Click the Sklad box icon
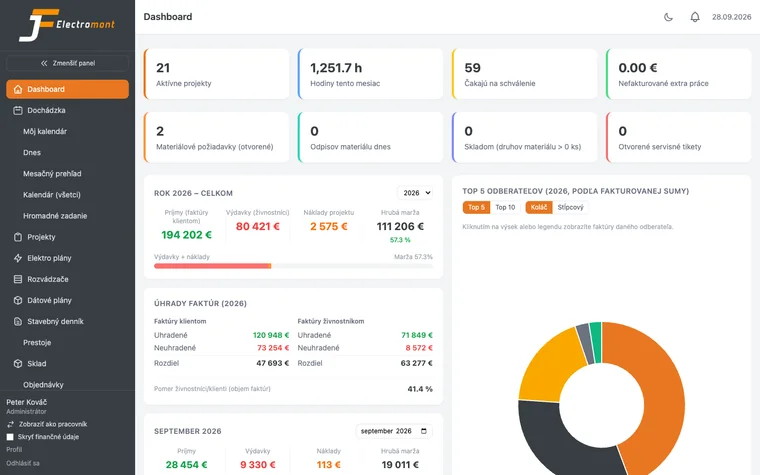Viewport: 760px width, 475px height. click(x=18, y=364)
